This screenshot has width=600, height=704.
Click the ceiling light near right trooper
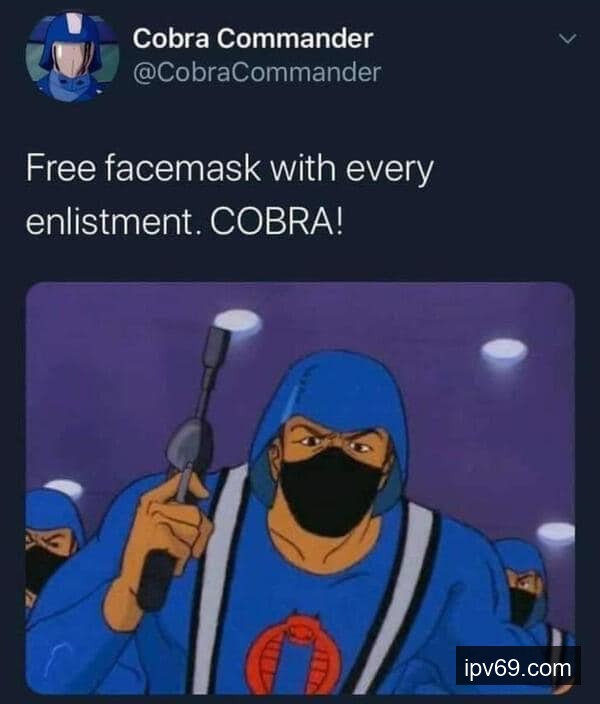(x=556, y=533)
